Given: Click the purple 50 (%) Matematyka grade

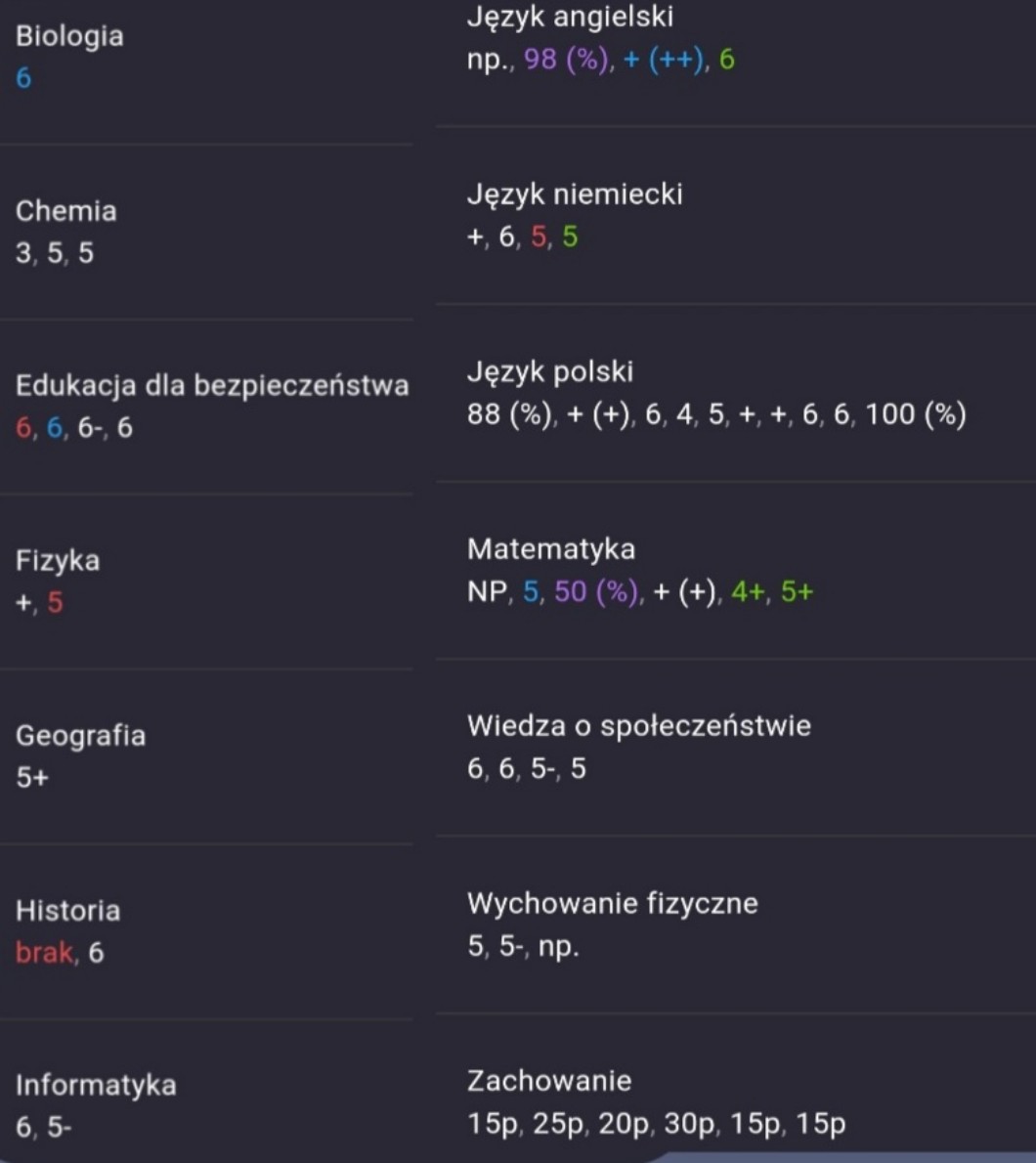Looking at the screenshot, I should (597, 592).
